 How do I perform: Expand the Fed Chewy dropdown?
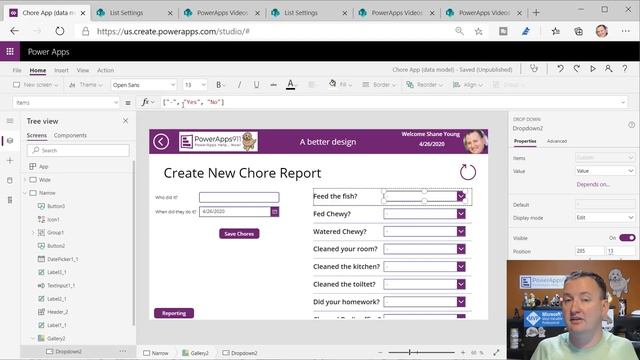coord(461,214)
